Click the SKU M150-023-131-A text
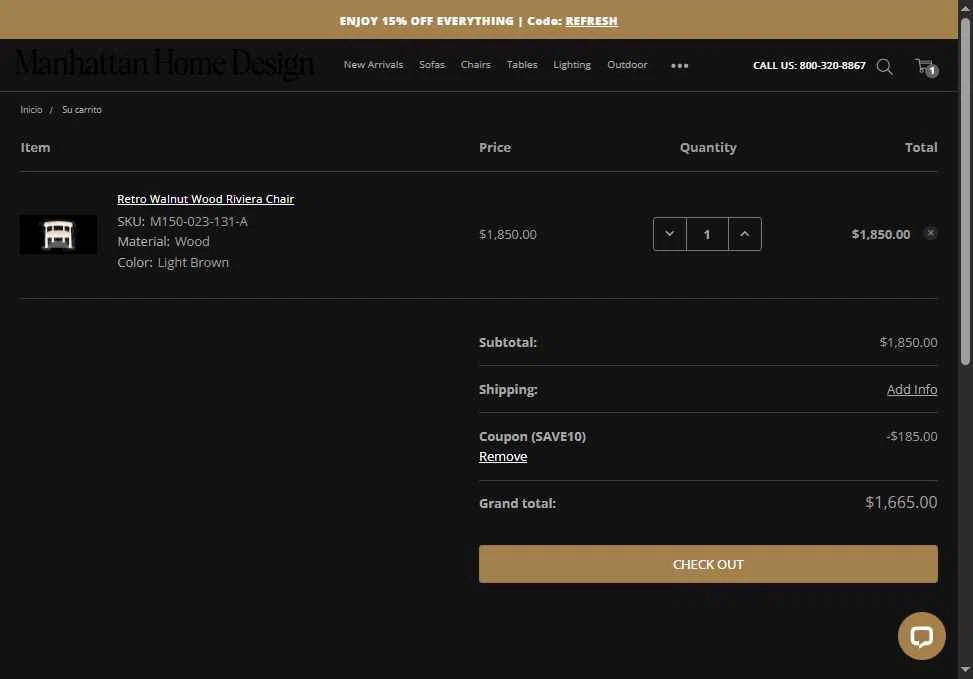The image size is (973, 679). click(182, 221)
